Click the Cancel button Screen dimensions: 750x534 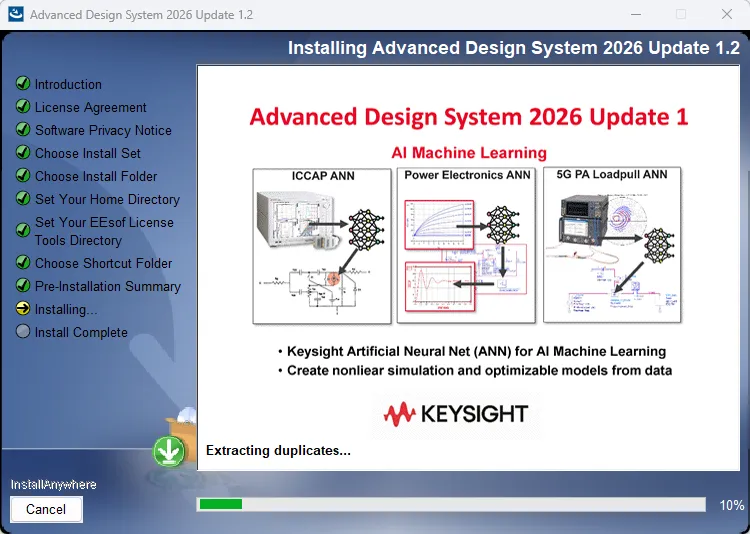click(46, 509)
